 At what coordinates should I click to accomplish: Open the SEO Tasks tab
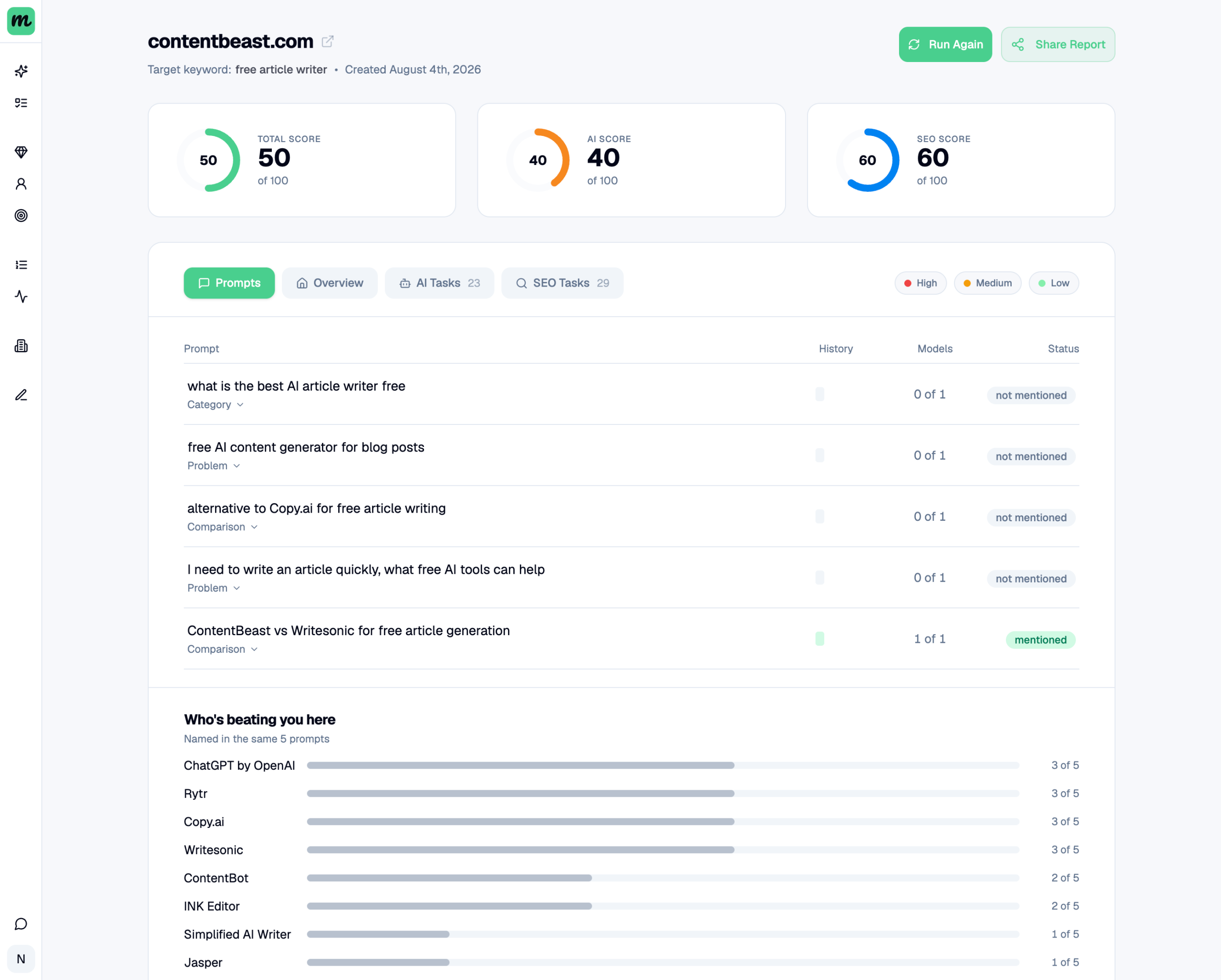pyautogui.click(x=562, y=283)
